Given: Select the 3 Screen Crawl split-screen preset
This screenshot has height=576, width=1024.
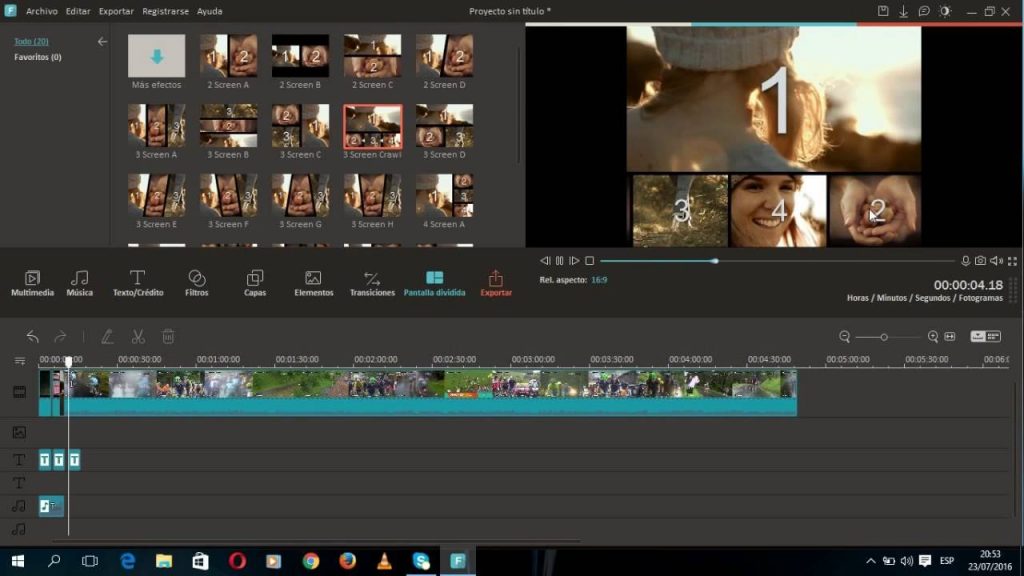Looking at the screenshot, I should click(x=372, y=127).
